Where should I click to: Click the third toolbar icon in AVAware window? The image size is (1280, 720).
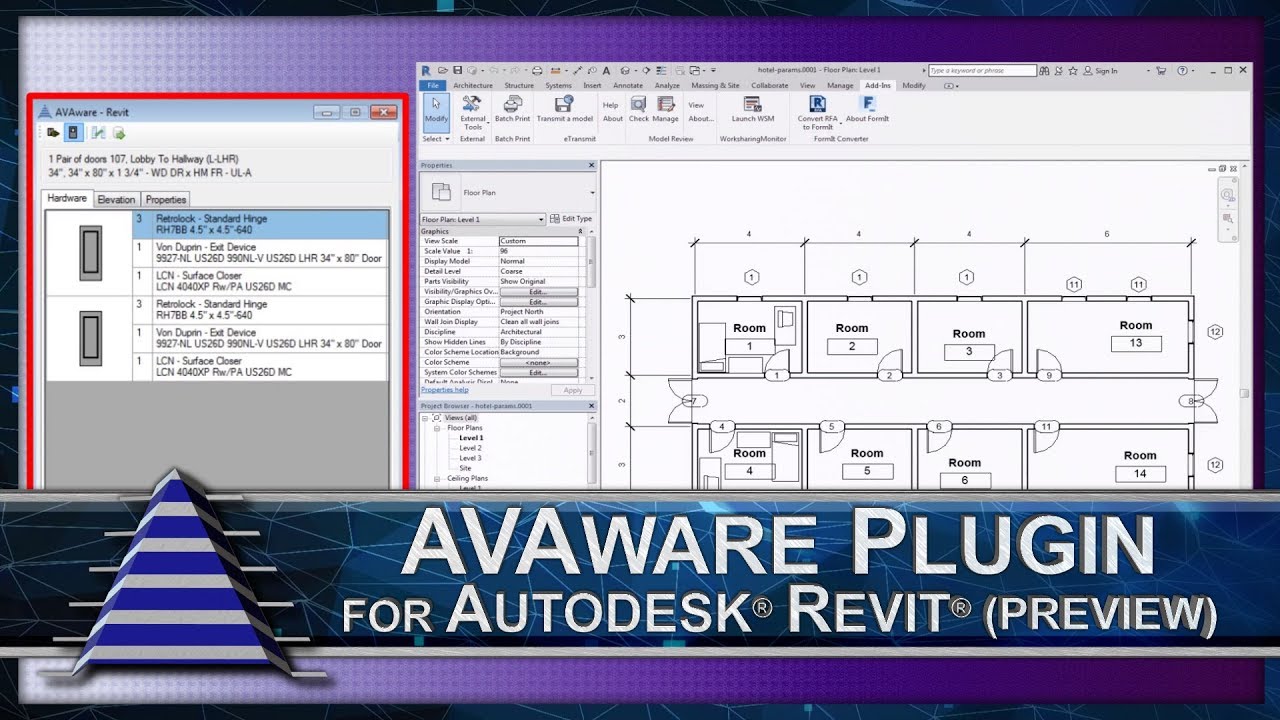[98, 133]
